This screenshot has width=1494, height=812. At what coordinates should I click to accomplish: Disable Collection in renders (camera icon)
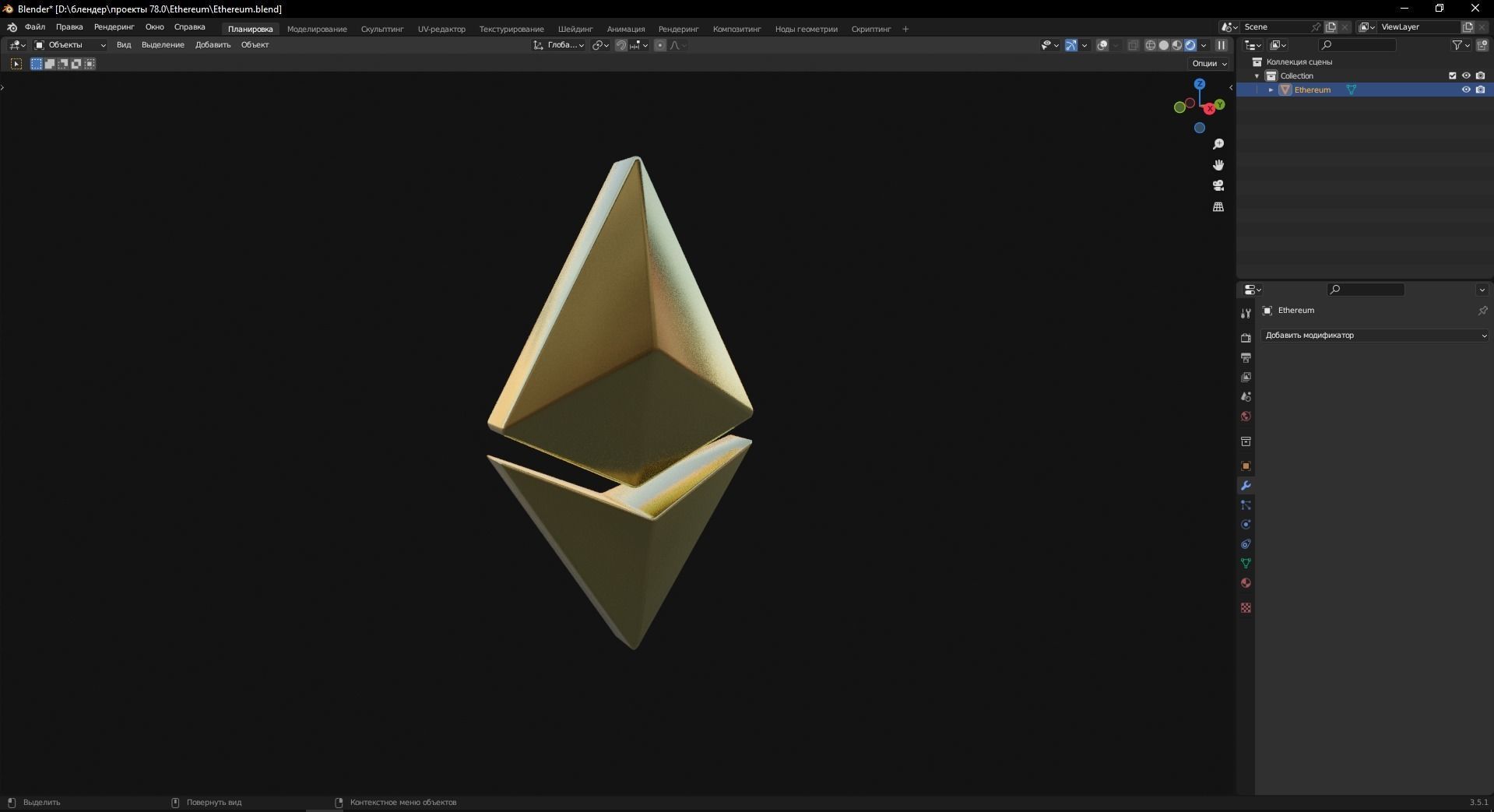[1480, 76]
